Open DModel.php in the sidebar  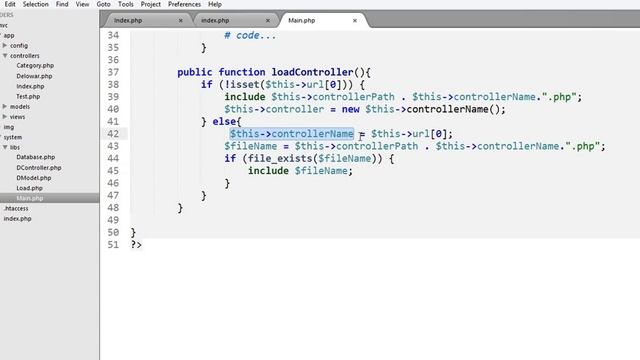click(34, 178)
